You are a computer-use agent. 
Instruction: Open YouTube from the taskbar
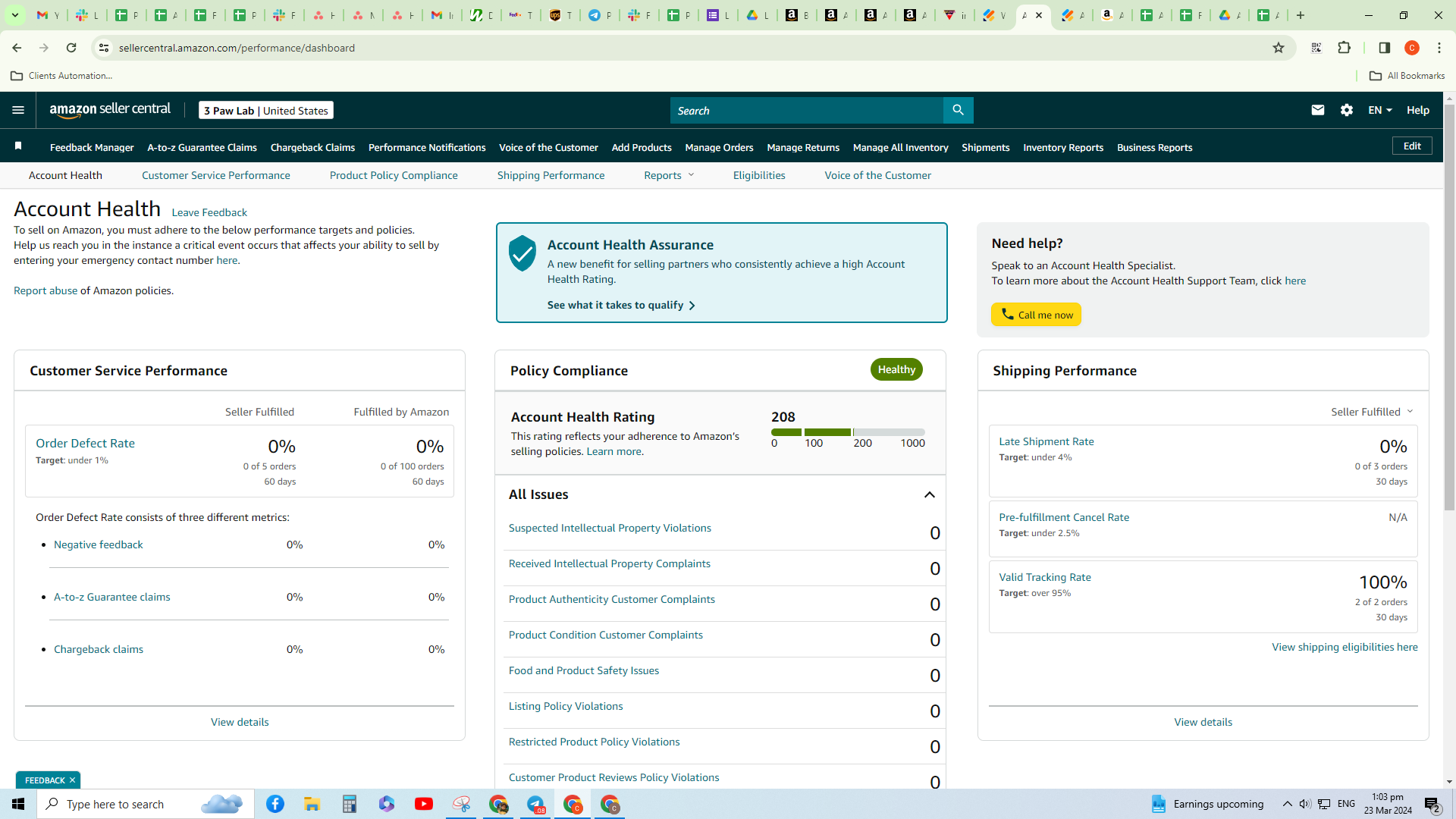(424, 804)
